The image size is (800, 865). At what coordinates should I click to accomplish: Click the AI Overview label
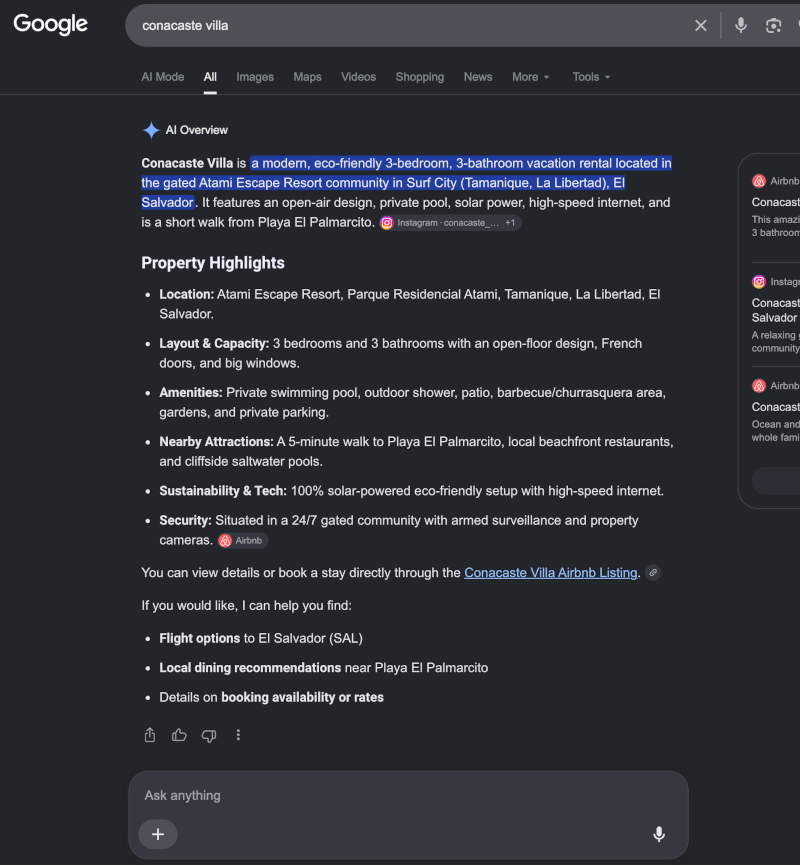click(x=196, y=130)
